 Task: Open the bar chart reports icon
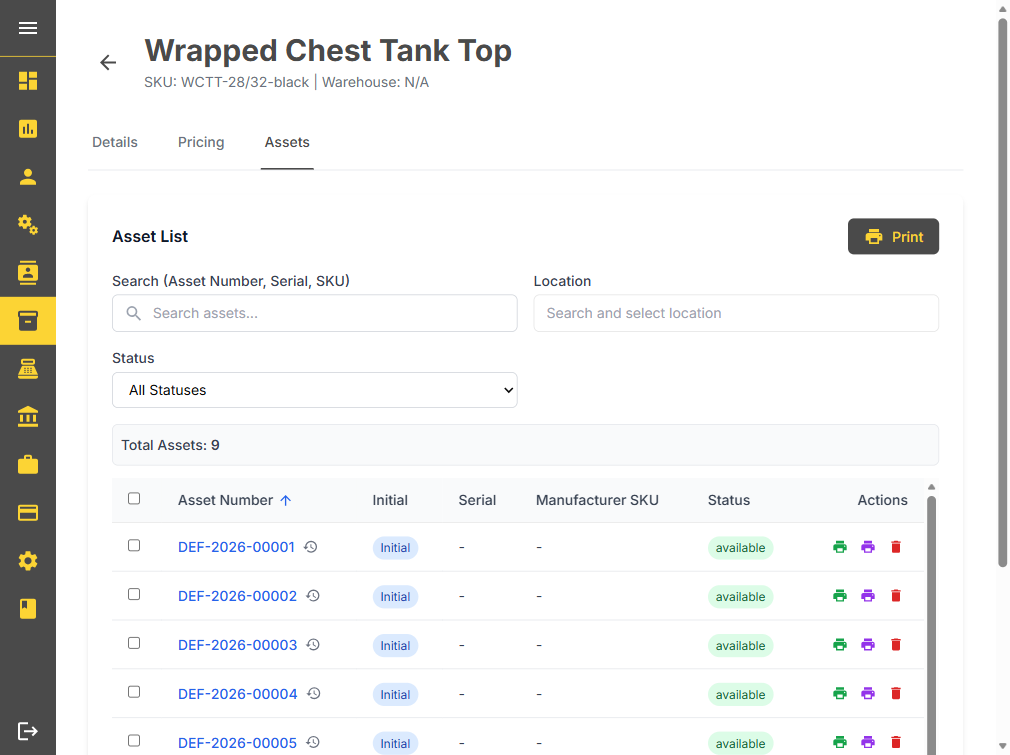[28, 129]
